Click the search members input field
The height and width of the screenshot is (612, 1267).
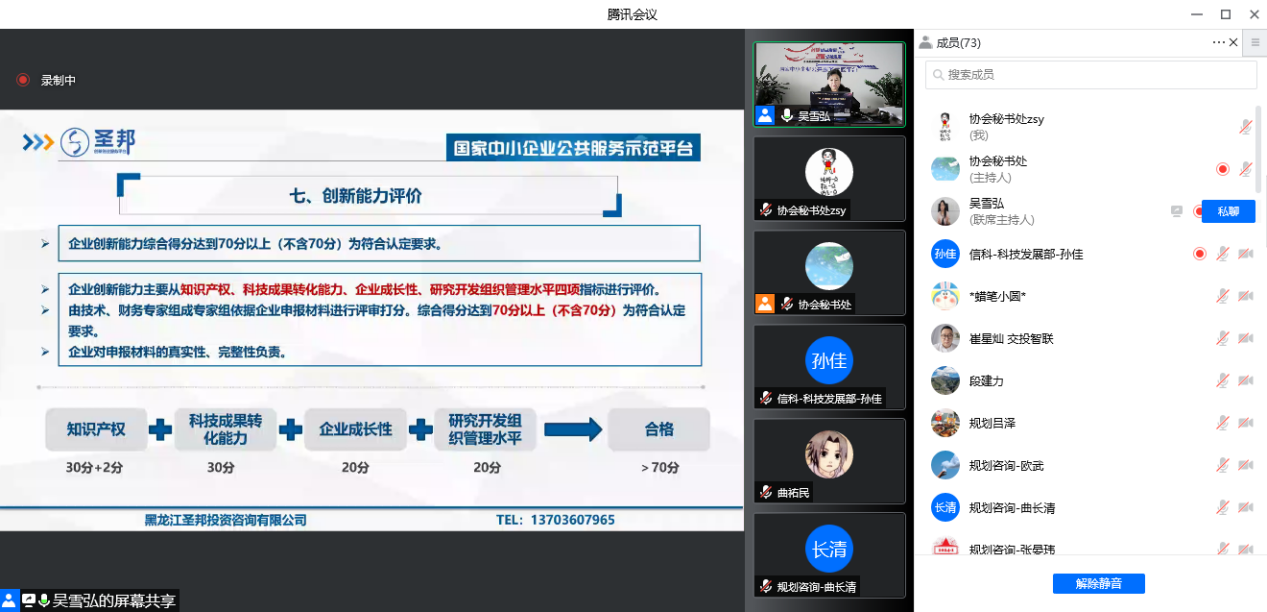[x=1090, y=75]
